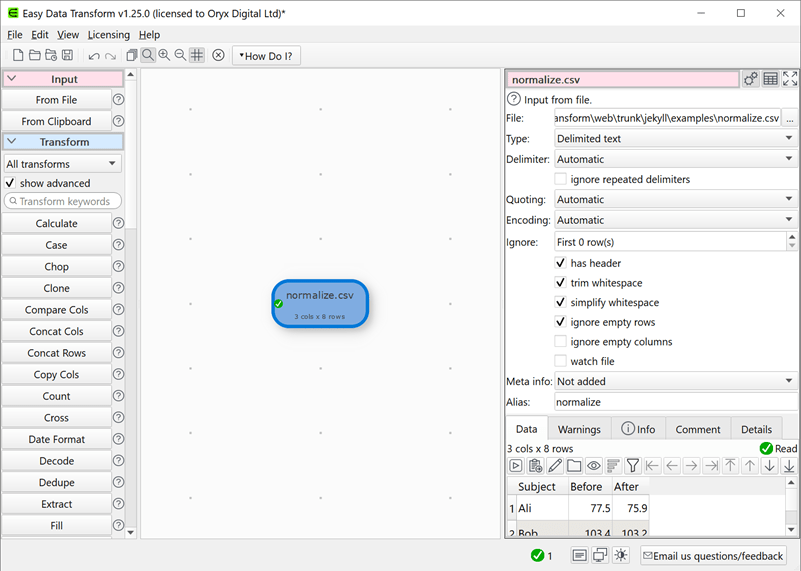Screen dimensions: 801x571
Task: Save using the floppy disk icon
Action: [x=67, y=55]
